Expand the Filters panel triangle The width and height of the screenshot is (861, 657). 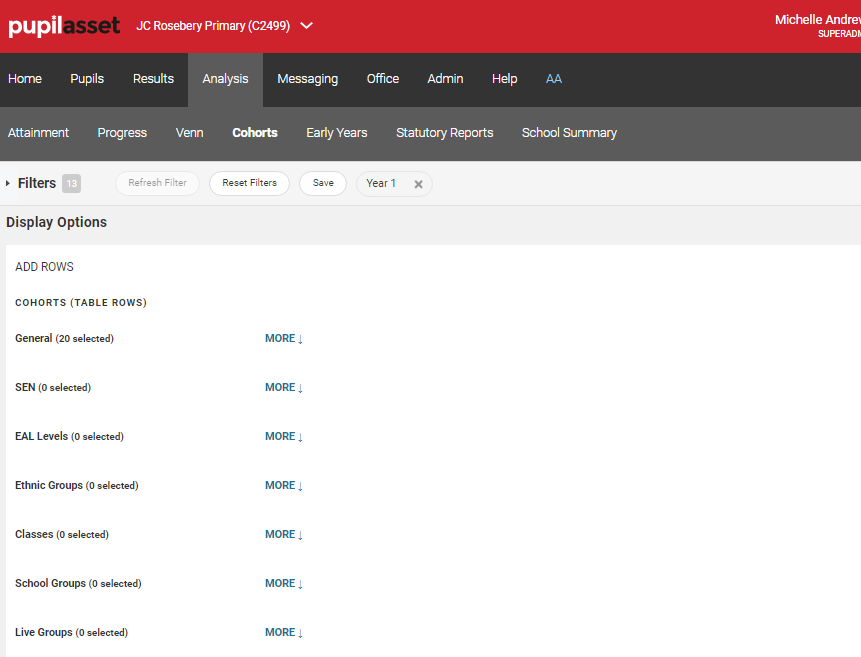[x=8, y=184]
